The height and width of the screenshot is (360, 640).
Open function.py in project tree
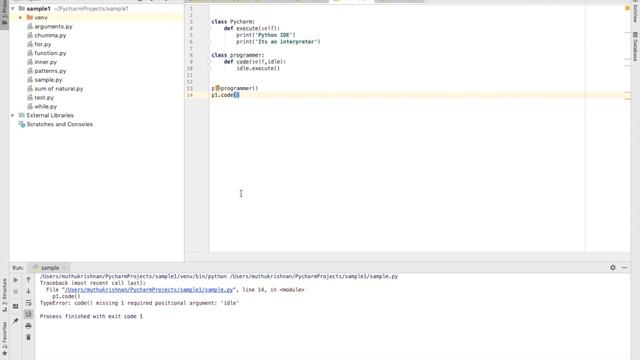50,53
